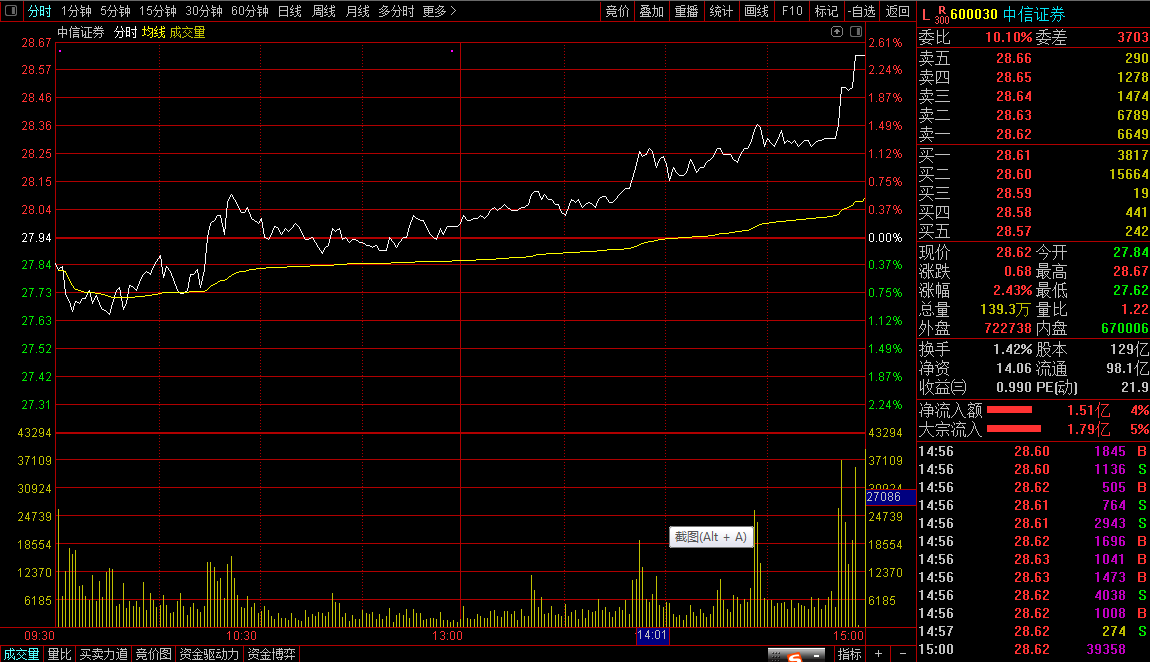The image size is (1150, 662).
Task: Click the panel layout icon beside 分时
Action: click(x=11, y=11)
